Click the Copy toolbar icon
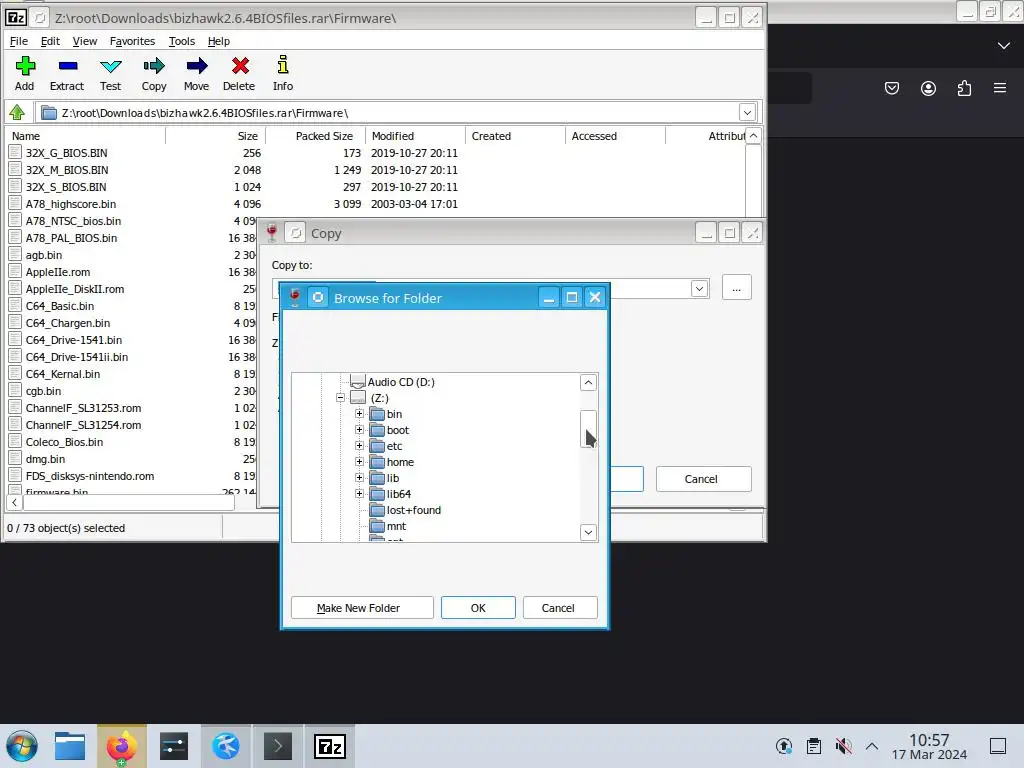Image resolution: width=1024 pixels, height=768 pixels. (154, 73)
